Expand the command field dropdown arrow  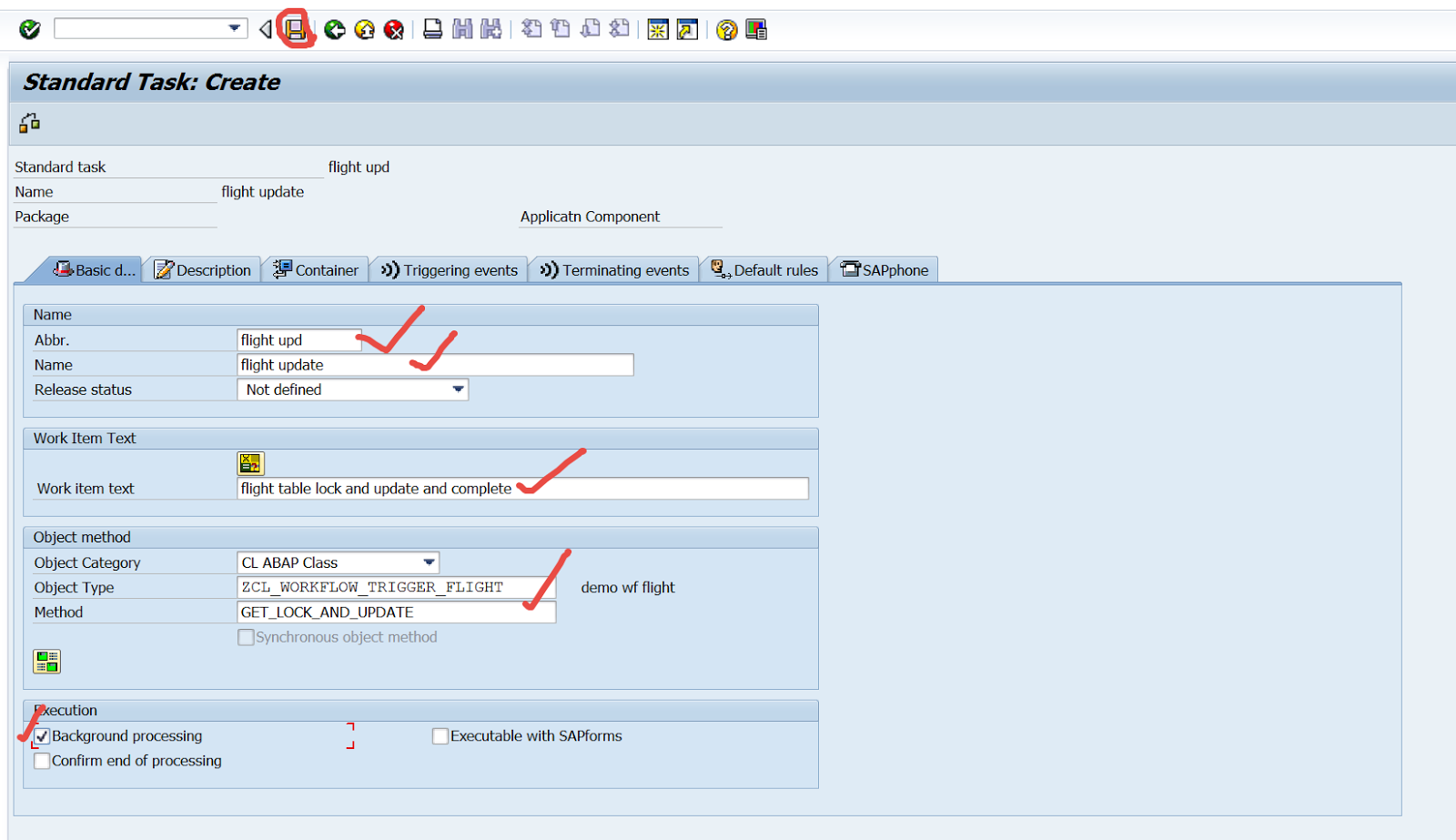tap(235, 29)
